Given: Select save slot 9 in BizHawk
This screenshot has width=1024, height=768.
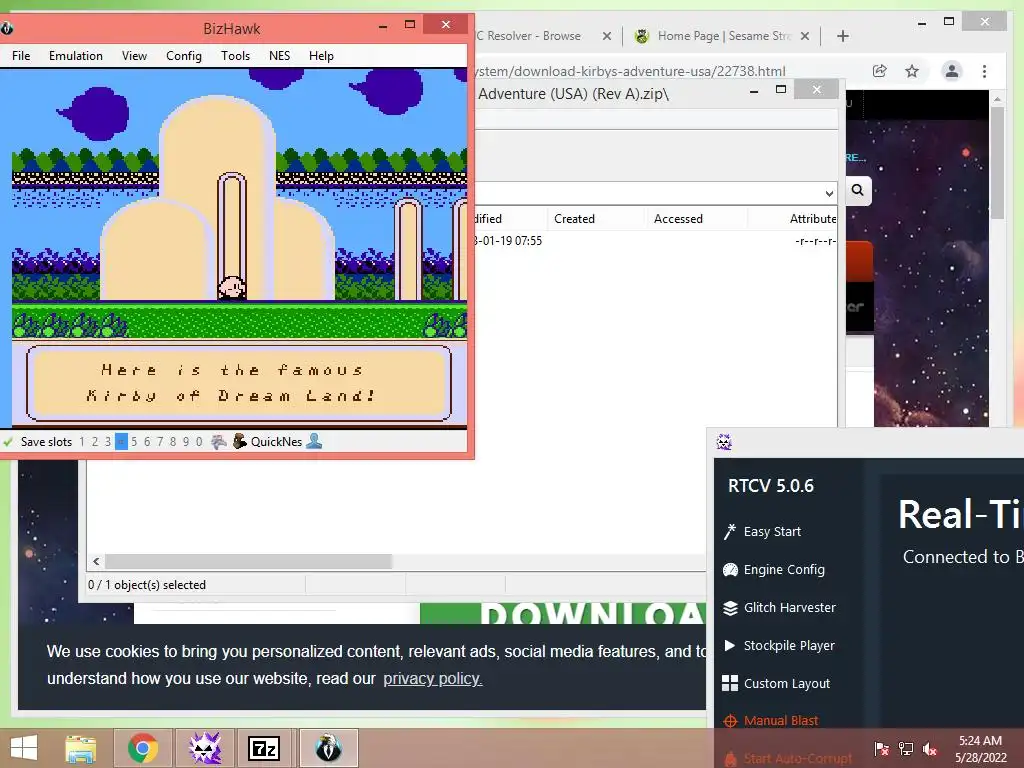Looking at the screenshot, I should (x=186, y=441).
